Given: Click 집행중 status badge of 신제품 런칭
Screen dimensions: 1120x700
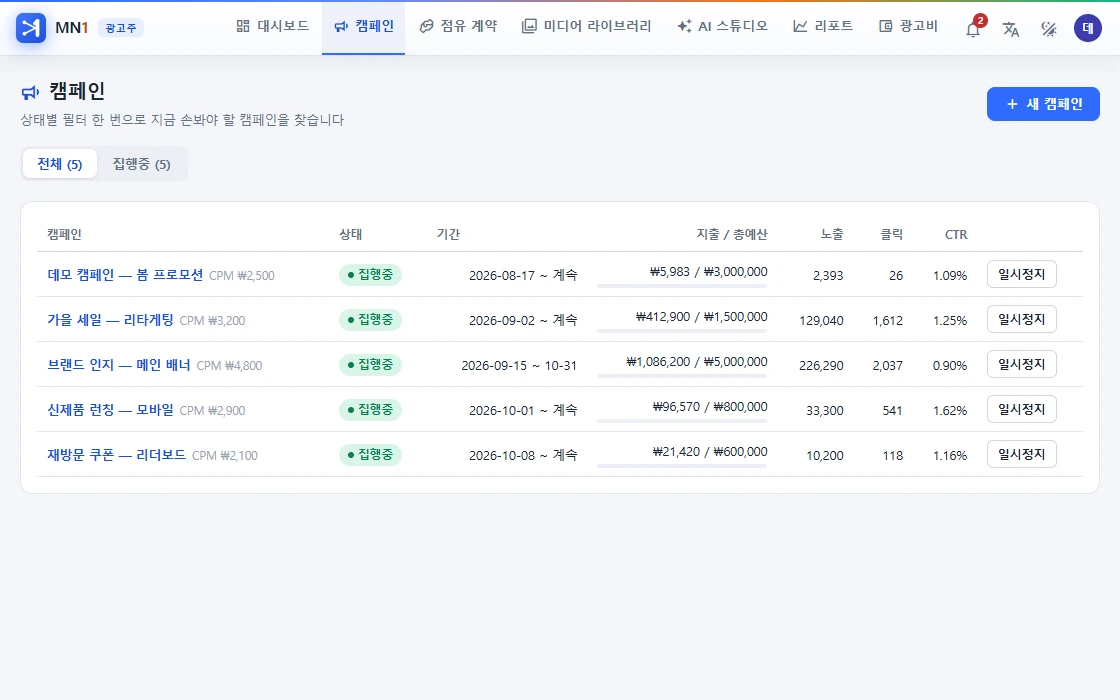Looking at the screenshot, I should coord(370,410).
